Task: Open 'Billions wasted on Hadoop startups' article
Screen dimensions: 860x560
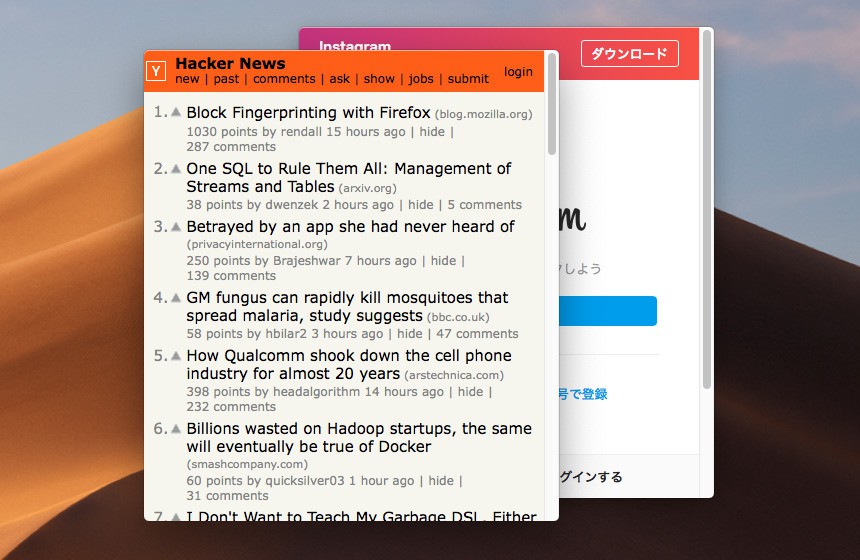Action: pos(359,438)
